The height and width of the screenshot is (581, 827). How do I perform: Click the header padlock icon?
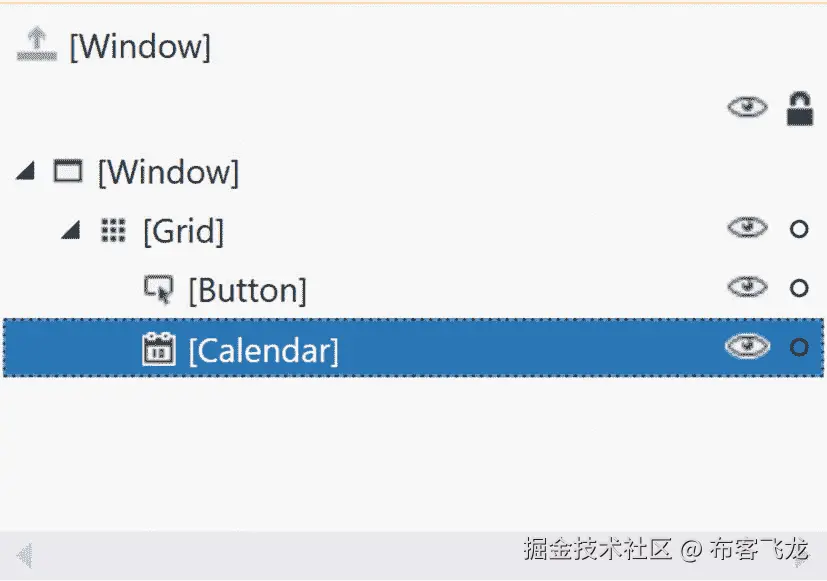click(799, 108)
